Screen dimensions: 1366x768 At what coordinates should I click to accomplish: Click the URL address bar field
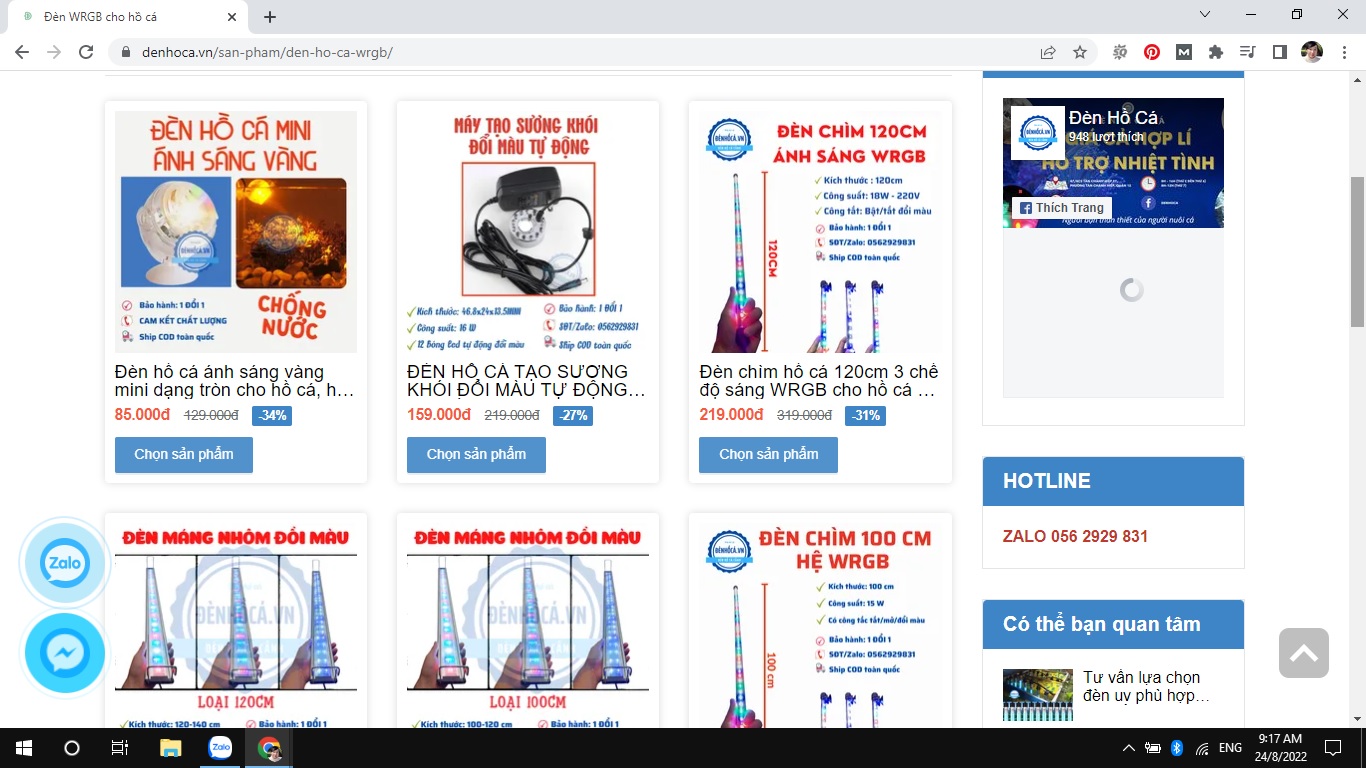pos(580,52)
